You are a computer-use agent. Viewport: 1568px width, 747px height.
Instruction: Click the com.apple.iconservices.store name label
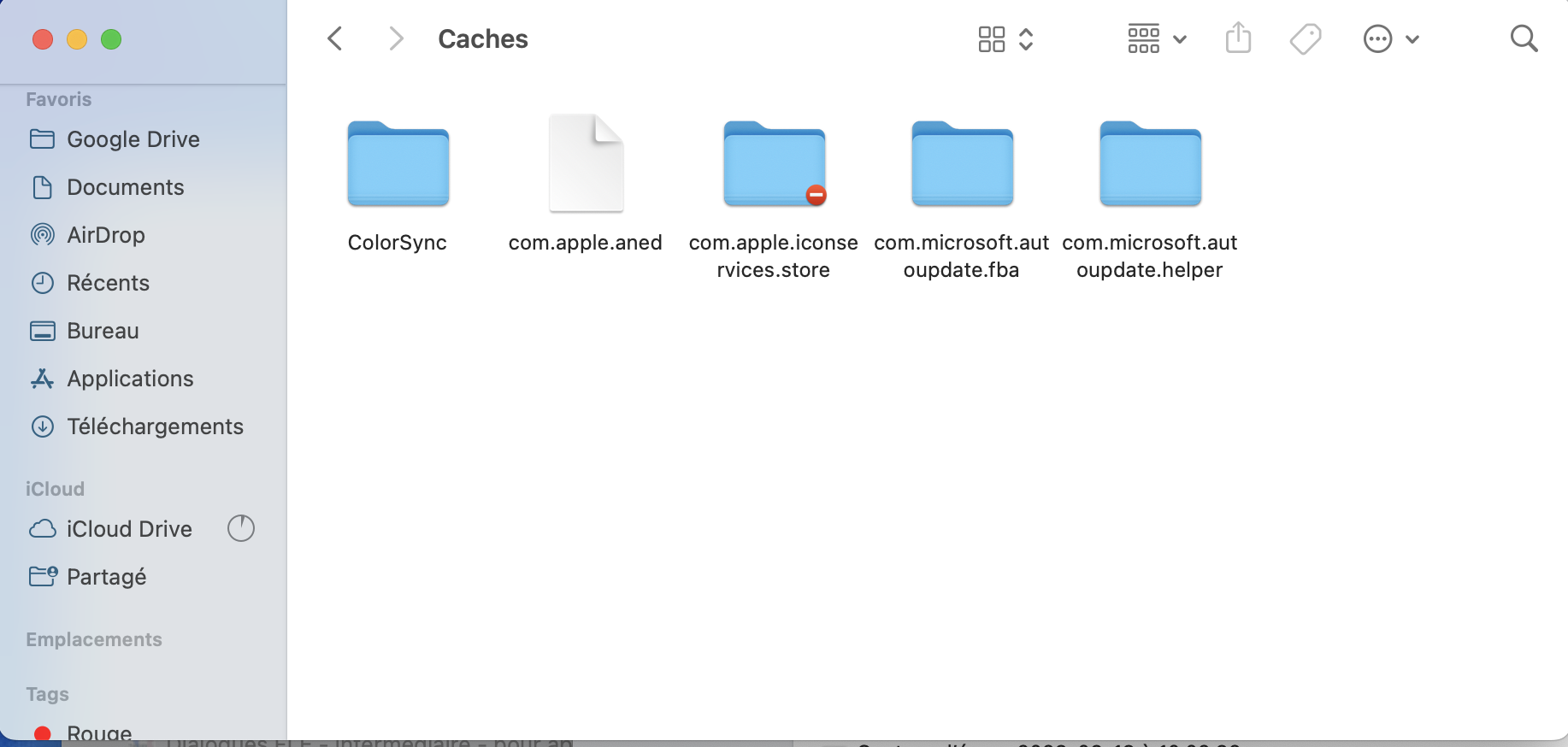click(x=774, y=256)
